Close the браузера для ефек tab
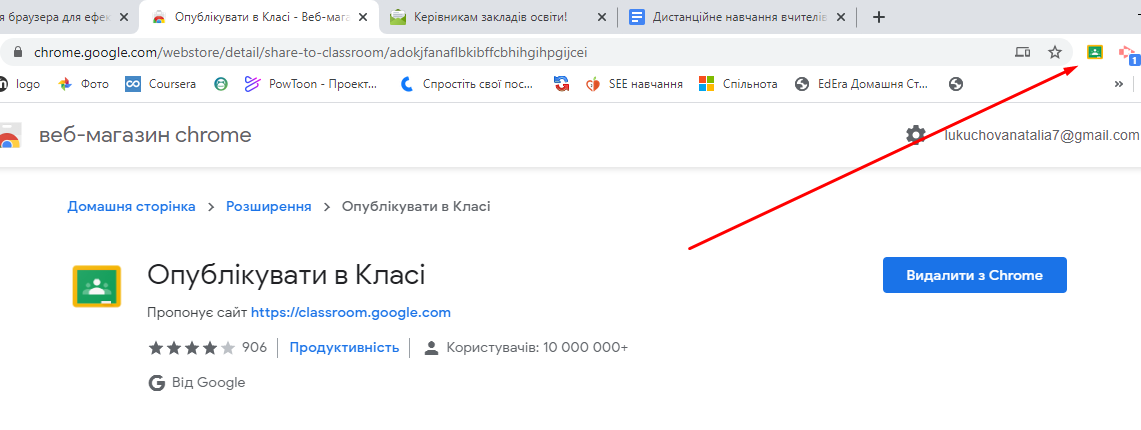Viewport: 1141px width, 430px height. point(124,17)
